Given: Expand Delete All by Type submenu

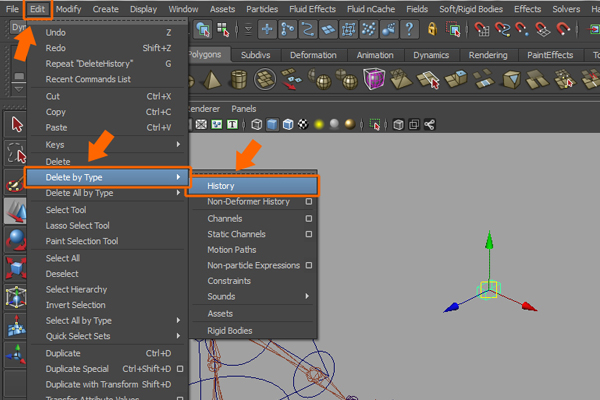Looking at the screenshot, I should point(108,193).
